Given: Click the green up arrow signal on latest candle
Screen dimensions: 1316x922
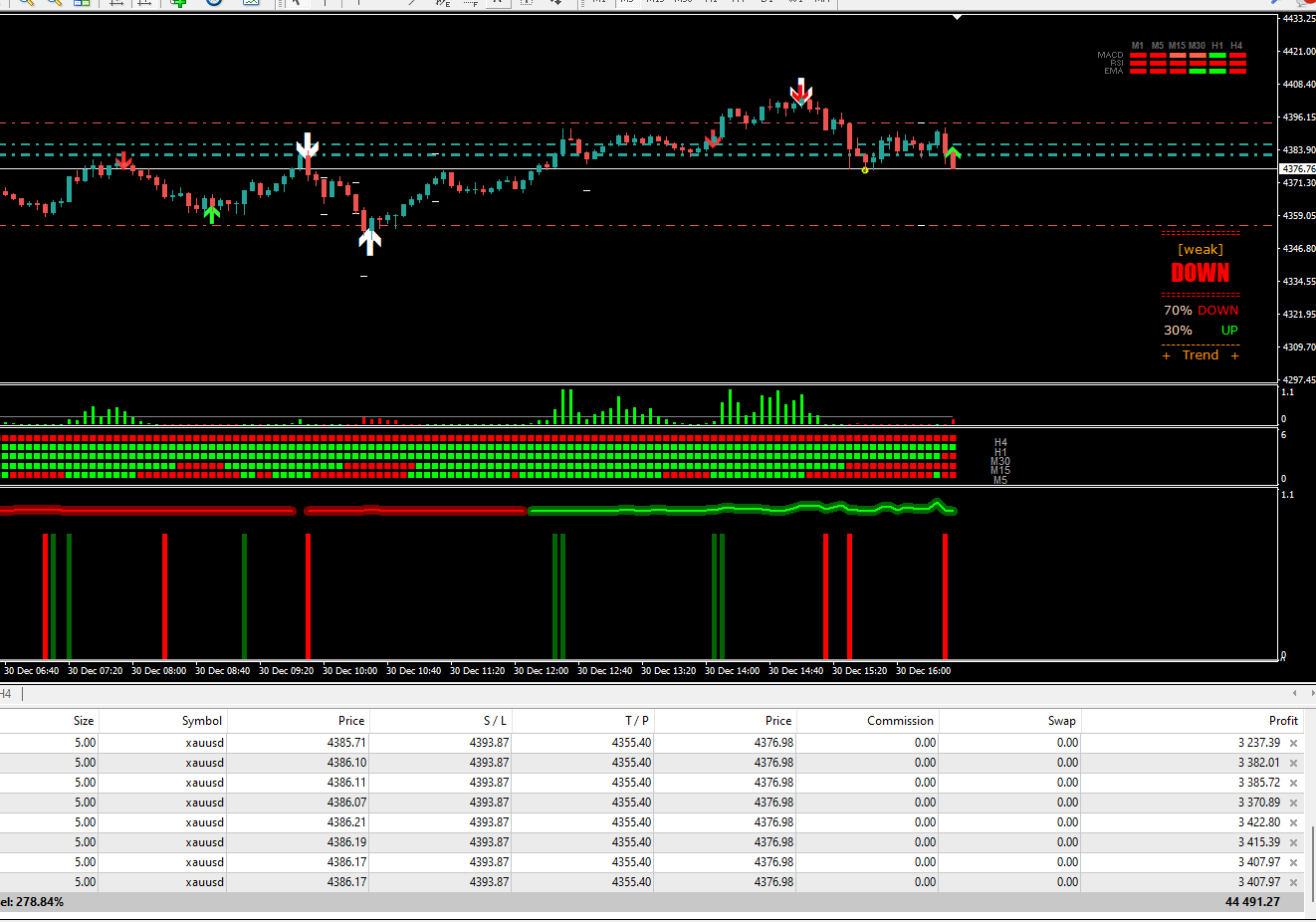Looking at the screenshot, I should [x=953, y=154].
